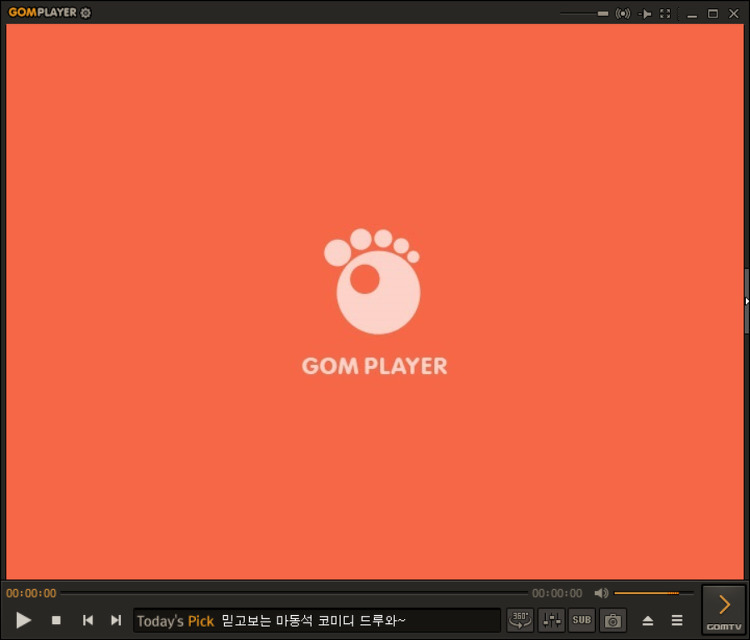Viewport: 750px width, 640px height.
Task: Start playback with the Play button
Action: coord(23,620)
